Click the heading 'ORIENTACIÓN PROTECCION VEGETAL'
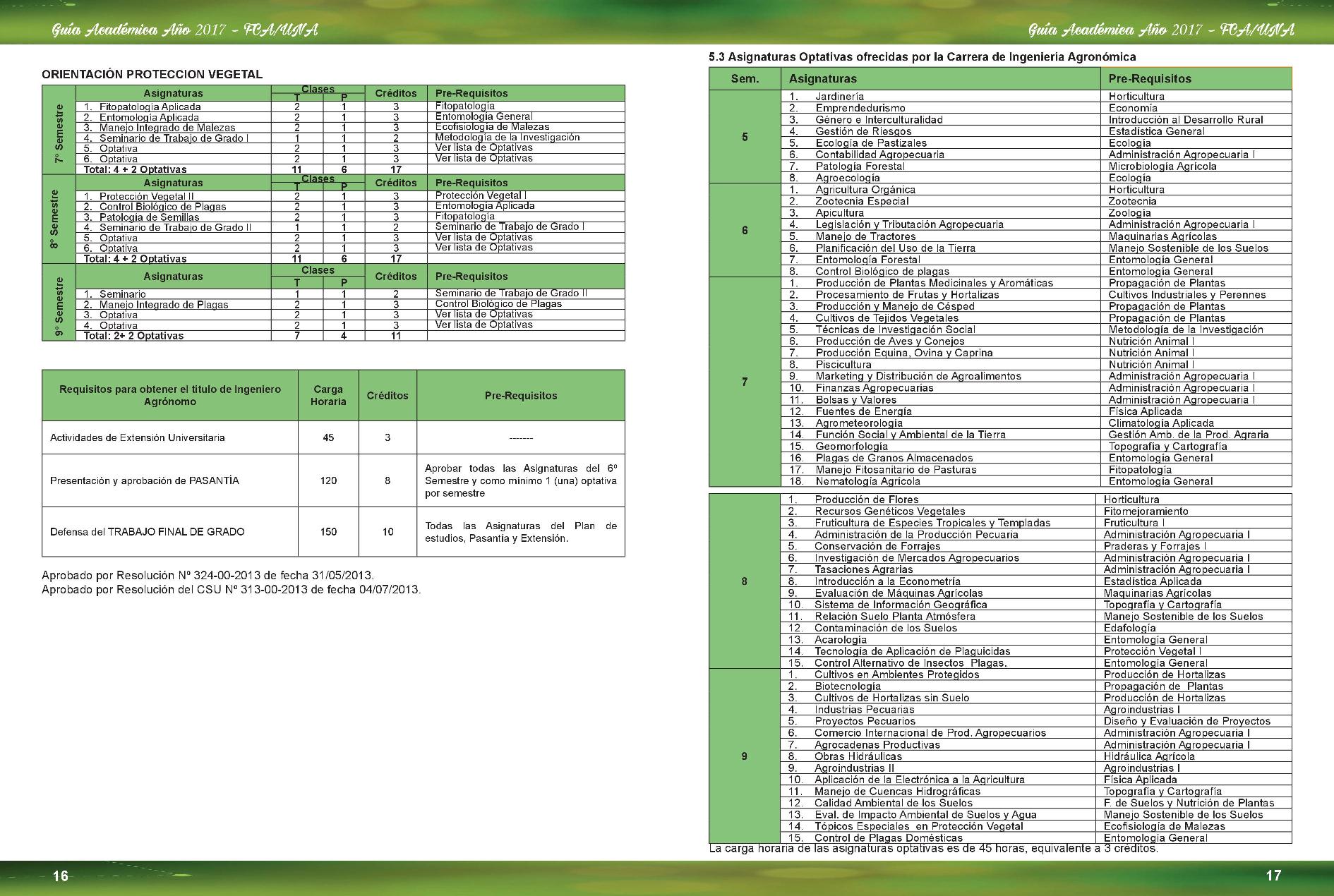The width and height of the screenshot is (1334, 896). pos(152,74)
